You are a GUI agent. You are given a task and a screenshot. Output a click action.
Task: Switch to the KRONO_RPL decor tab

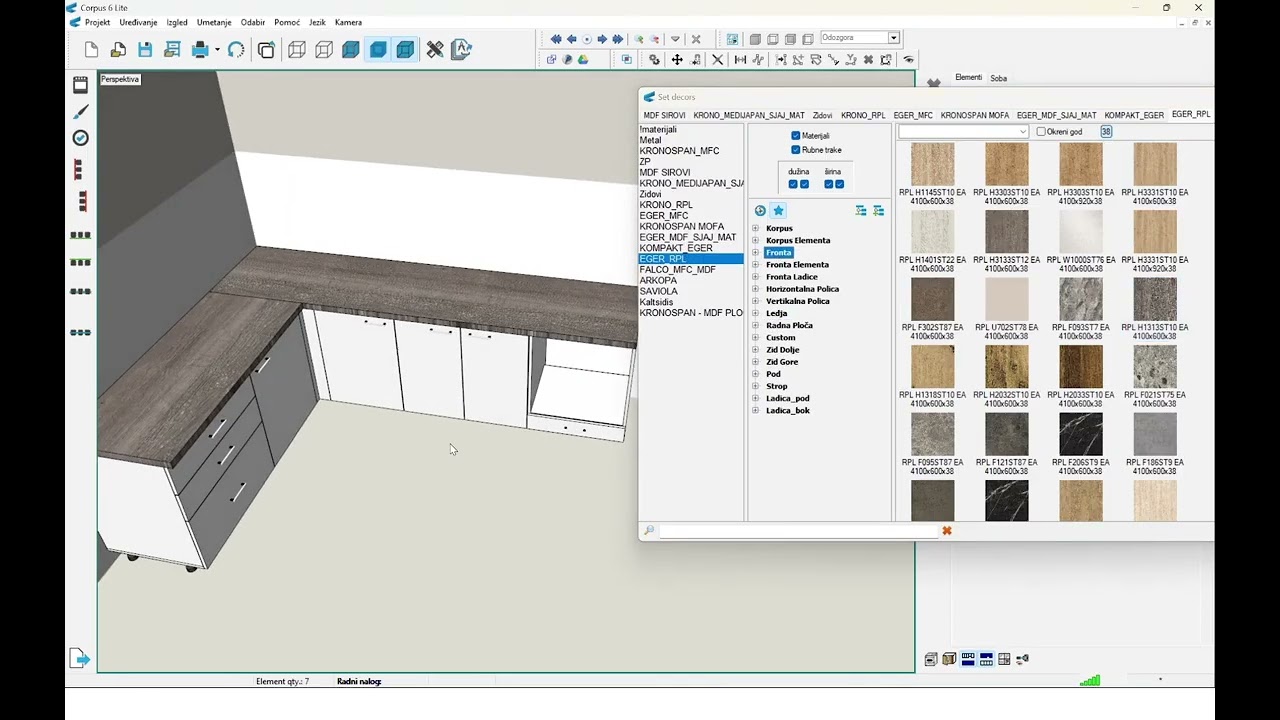tap(863, 116)
